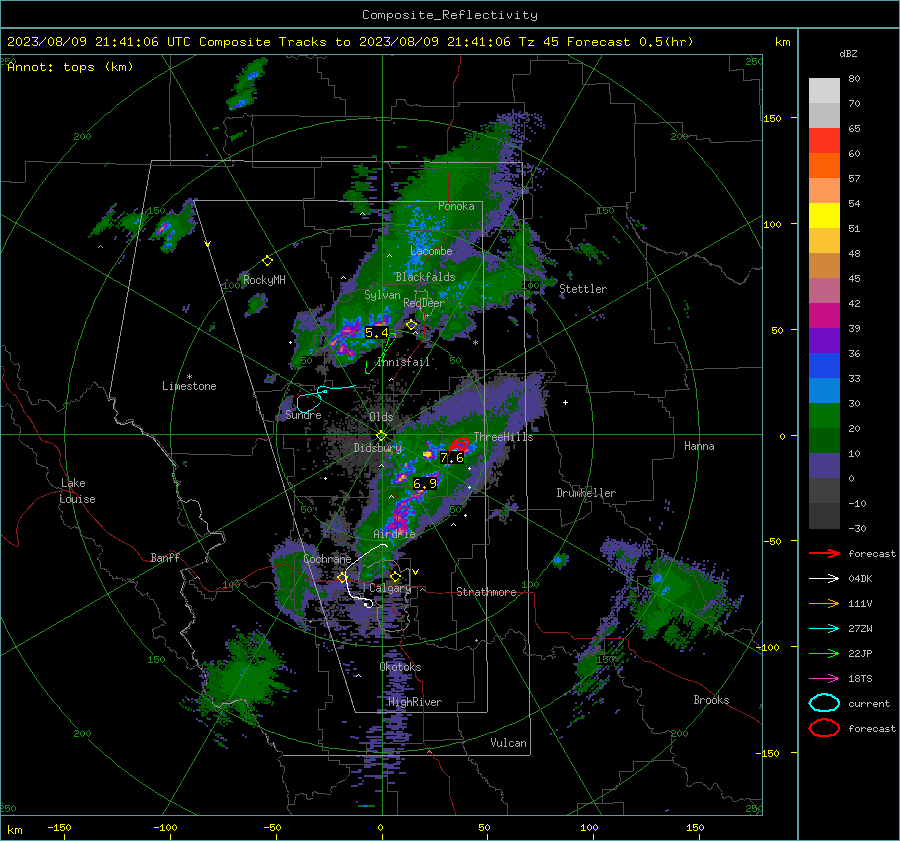Click the cyan storm outline above Sundre
The image size is (900, 841).
coord(309,400)
